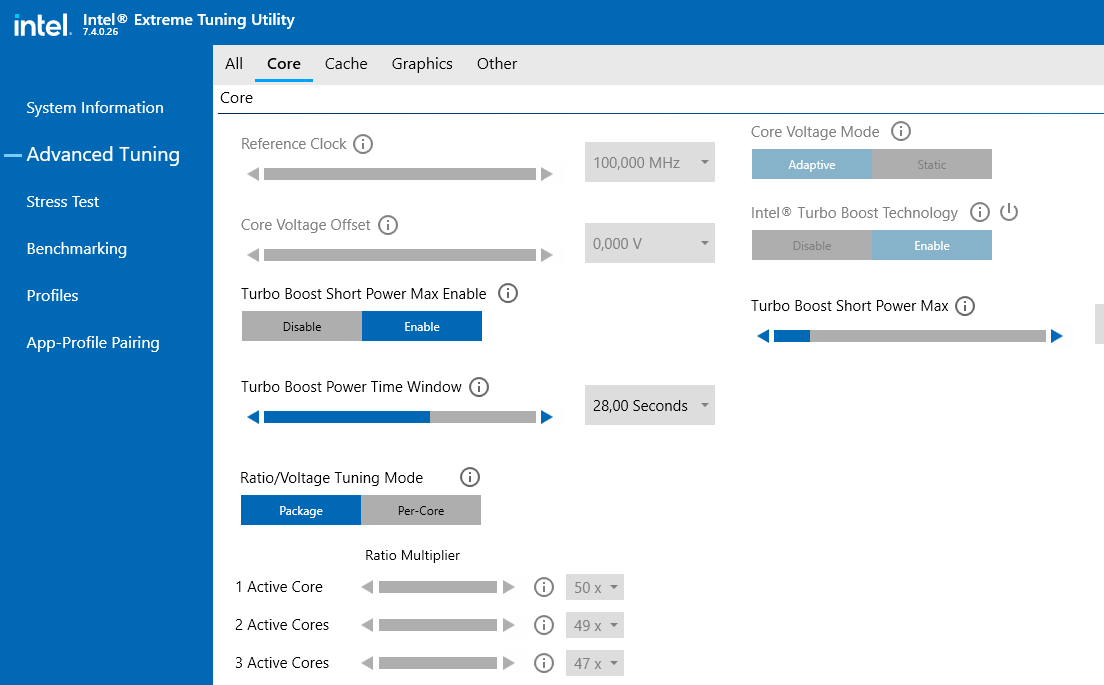Screen dimensions: 1104x685
Task: Click right arrow of Turbo Boost Short Power Max
Action: pyautogui.click(x=1057, y=336)
